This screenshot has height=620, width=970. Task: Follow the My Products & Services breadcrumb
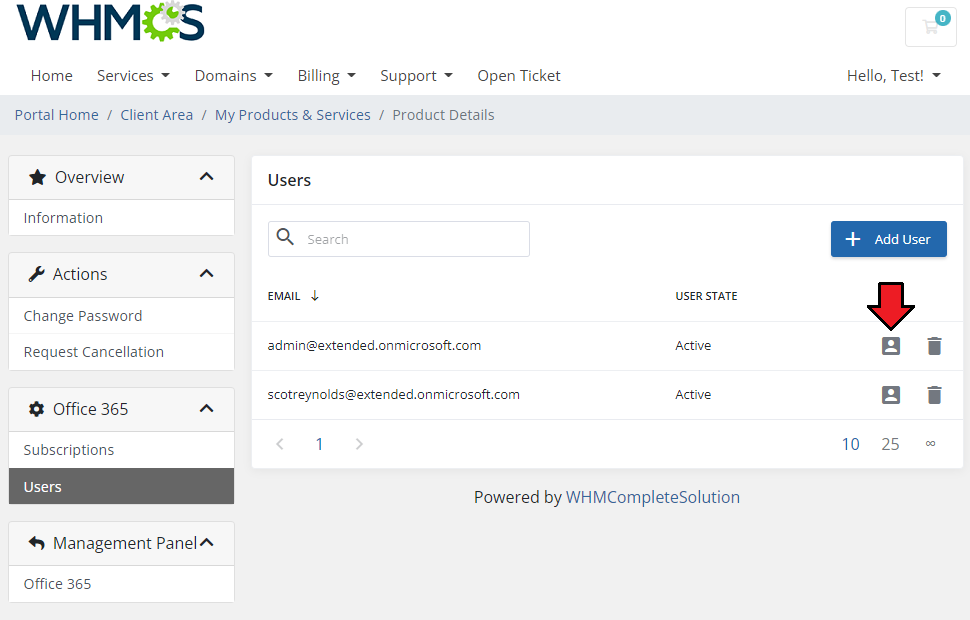293,115
